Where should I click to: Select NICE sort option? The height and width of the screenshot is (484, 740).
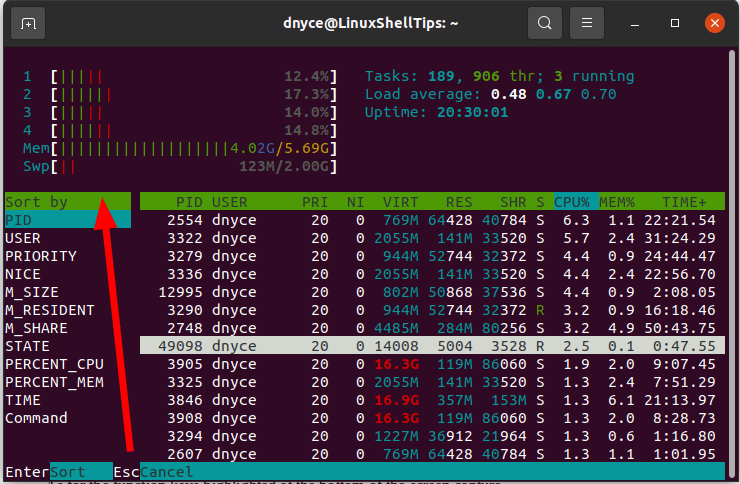(x=68, y=274)
